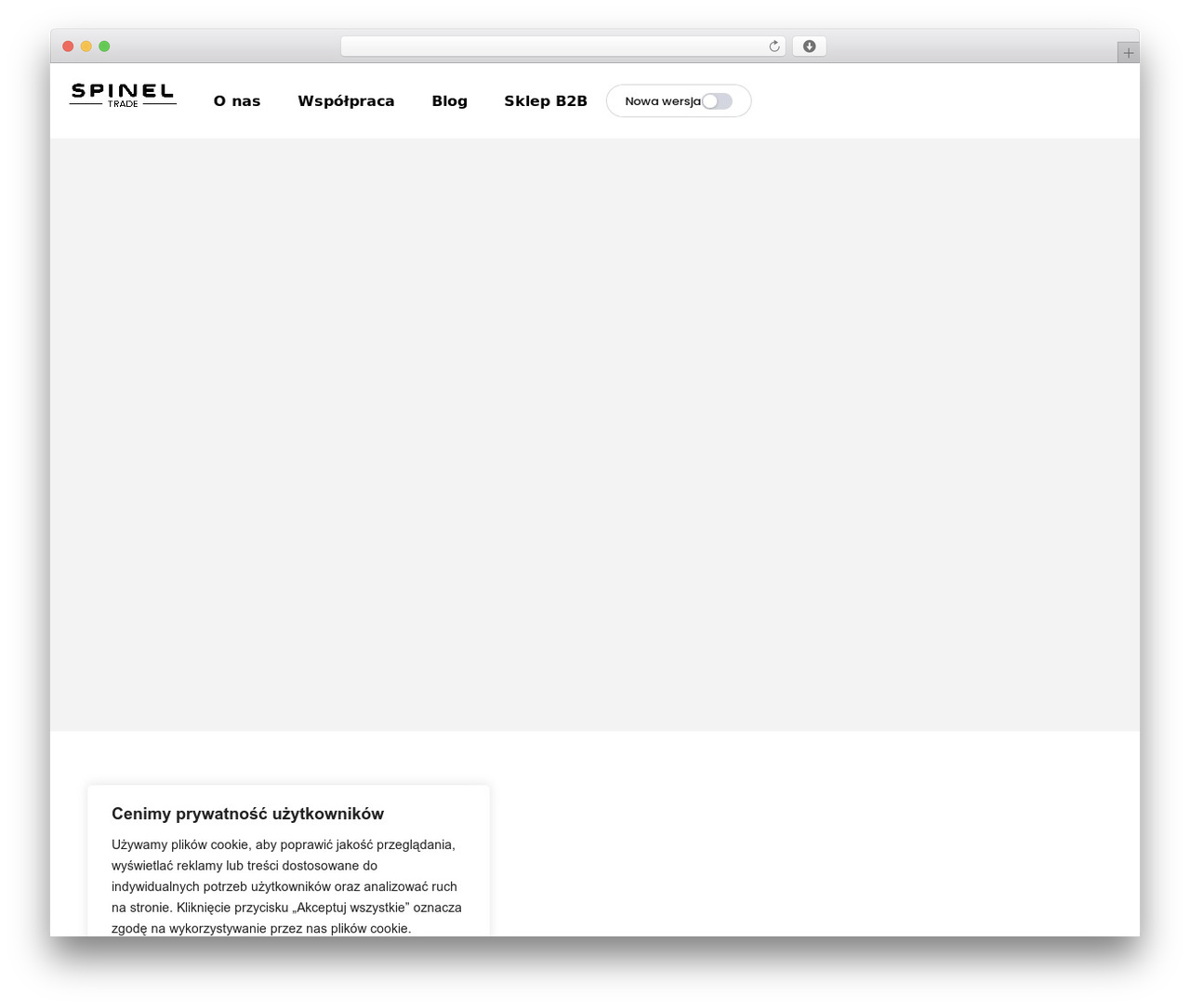Add a new browser tab
Screen dimensions: 1190x1008
(1129, 53)
